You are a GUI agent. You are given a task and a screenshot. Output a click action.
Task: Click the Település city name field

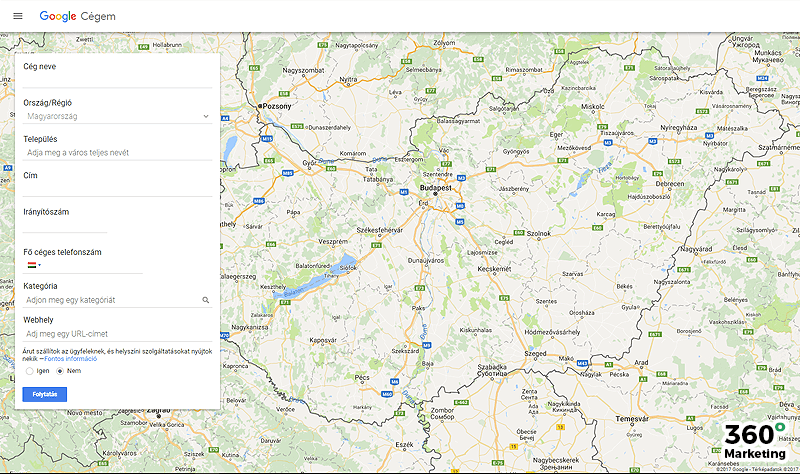117,153
